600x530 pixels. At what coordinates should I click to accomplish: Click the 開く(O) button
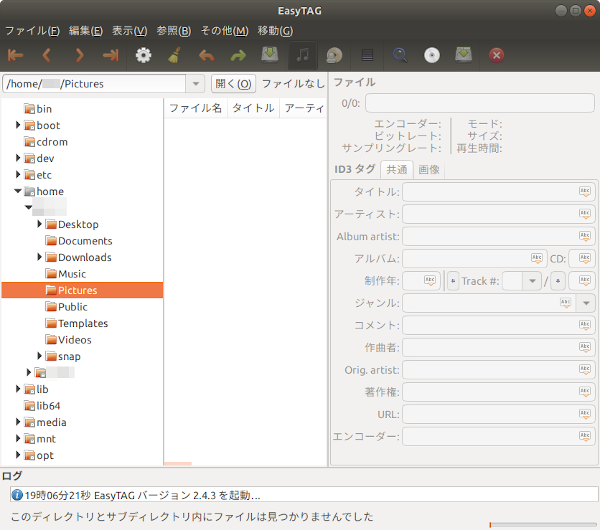(x=233, y=84)
